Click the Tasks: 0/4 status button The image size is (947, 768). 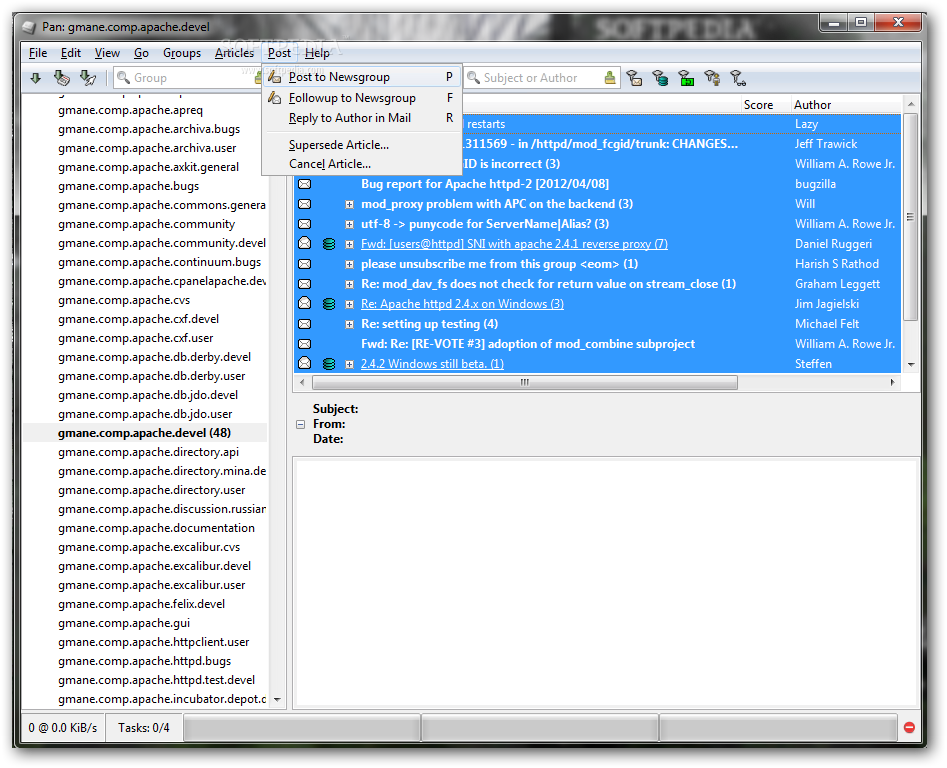coord(144,728)
